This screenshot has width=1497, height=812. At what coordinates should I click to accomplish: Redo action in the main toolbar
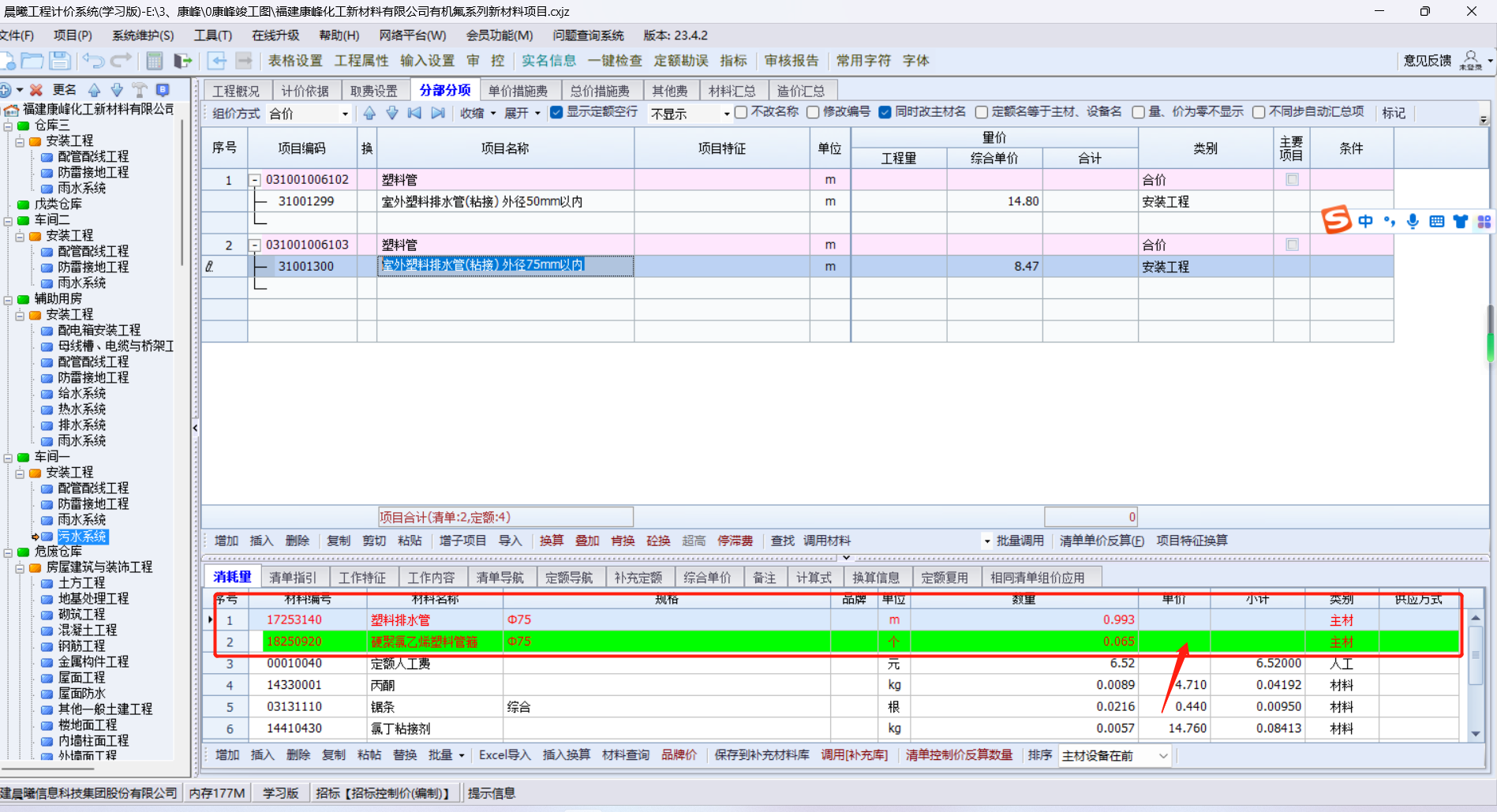[121, 61]
